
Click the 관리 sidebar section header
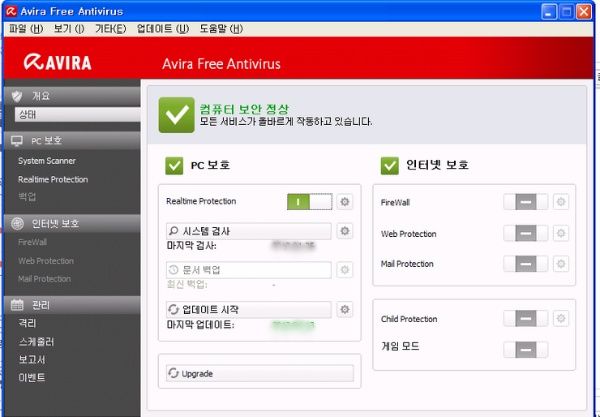point(73,305)
